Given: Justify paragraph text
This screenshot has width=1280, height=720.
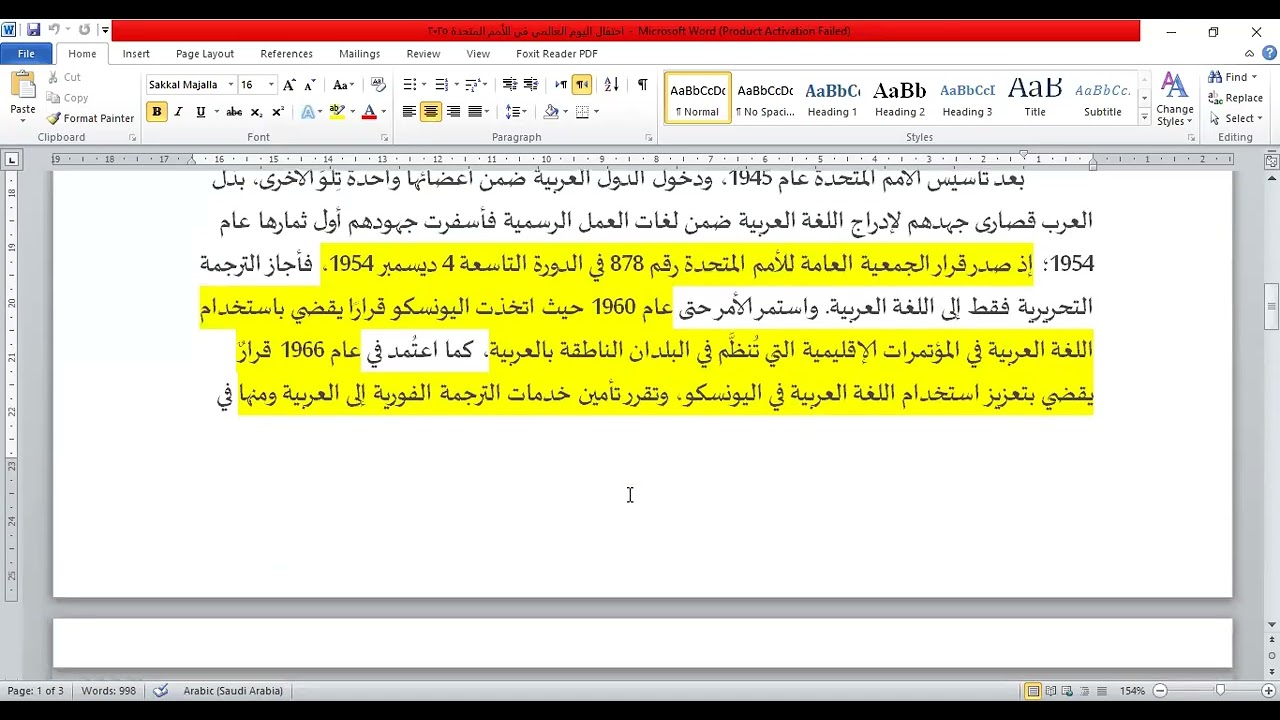Looking at the screenshot, I should 475,112.
